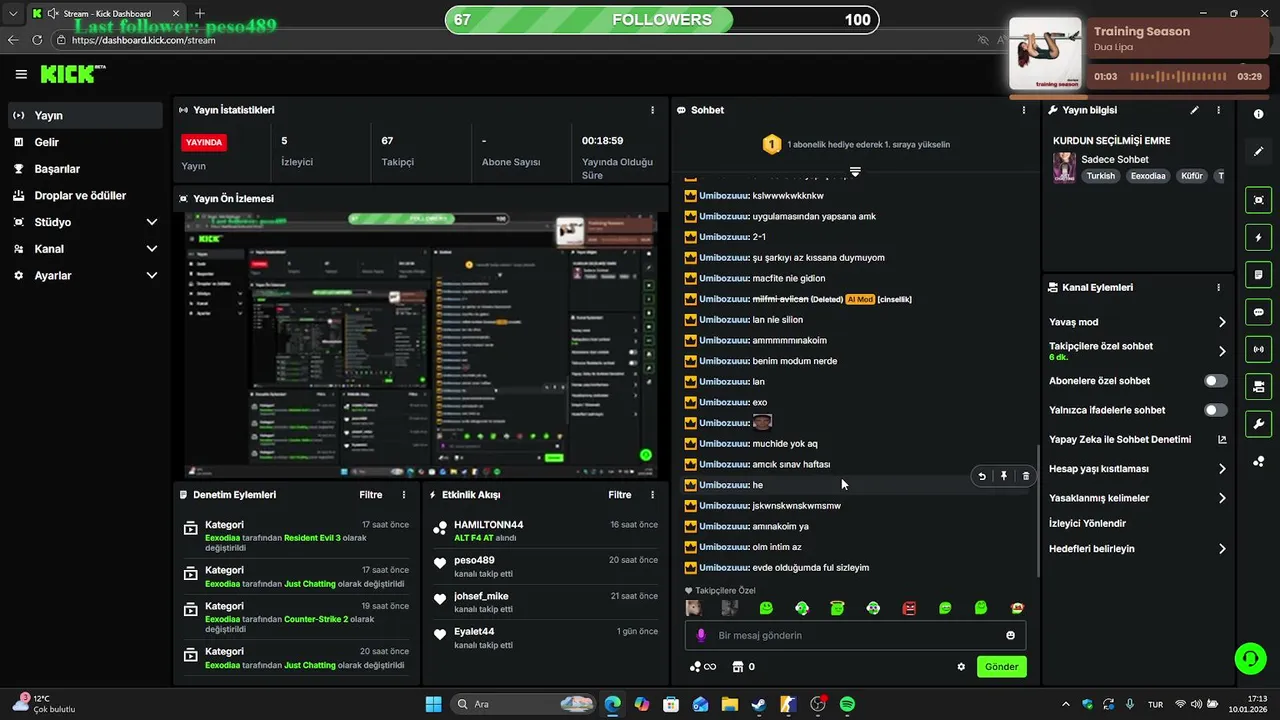Open the info icon in right sidebar

click(x=1258, y=114)
